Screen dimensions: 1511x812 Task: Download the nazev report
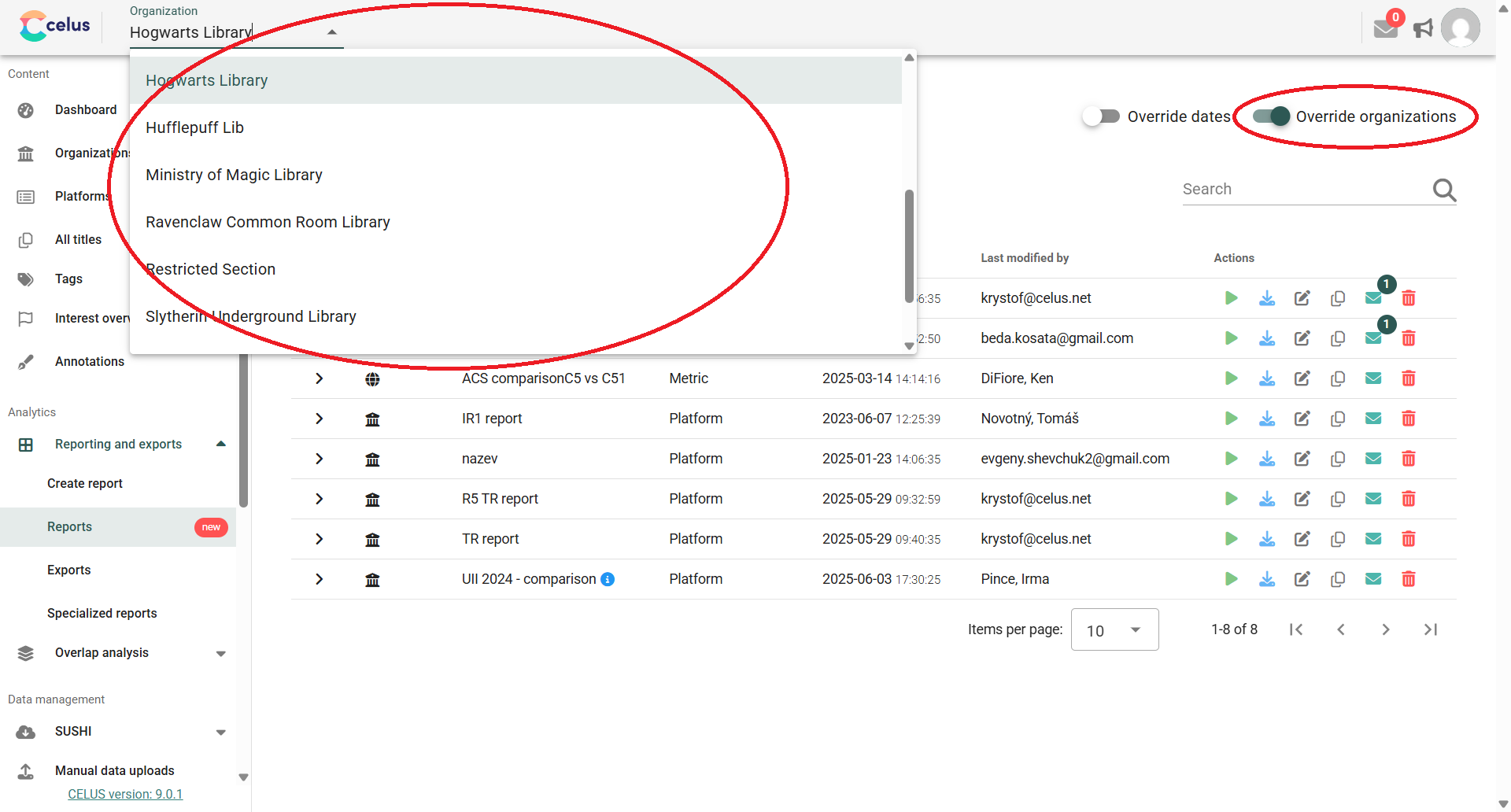coord(1267,459)
